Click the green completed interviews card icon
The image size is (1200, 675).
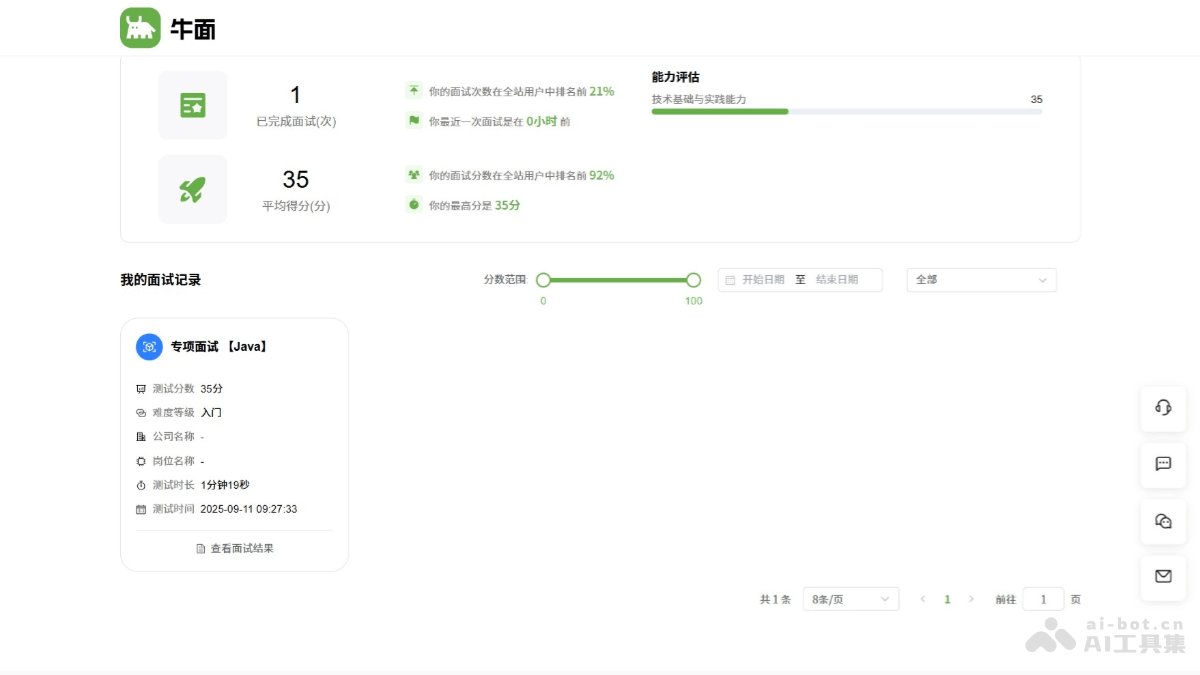(x=192, y=104)
